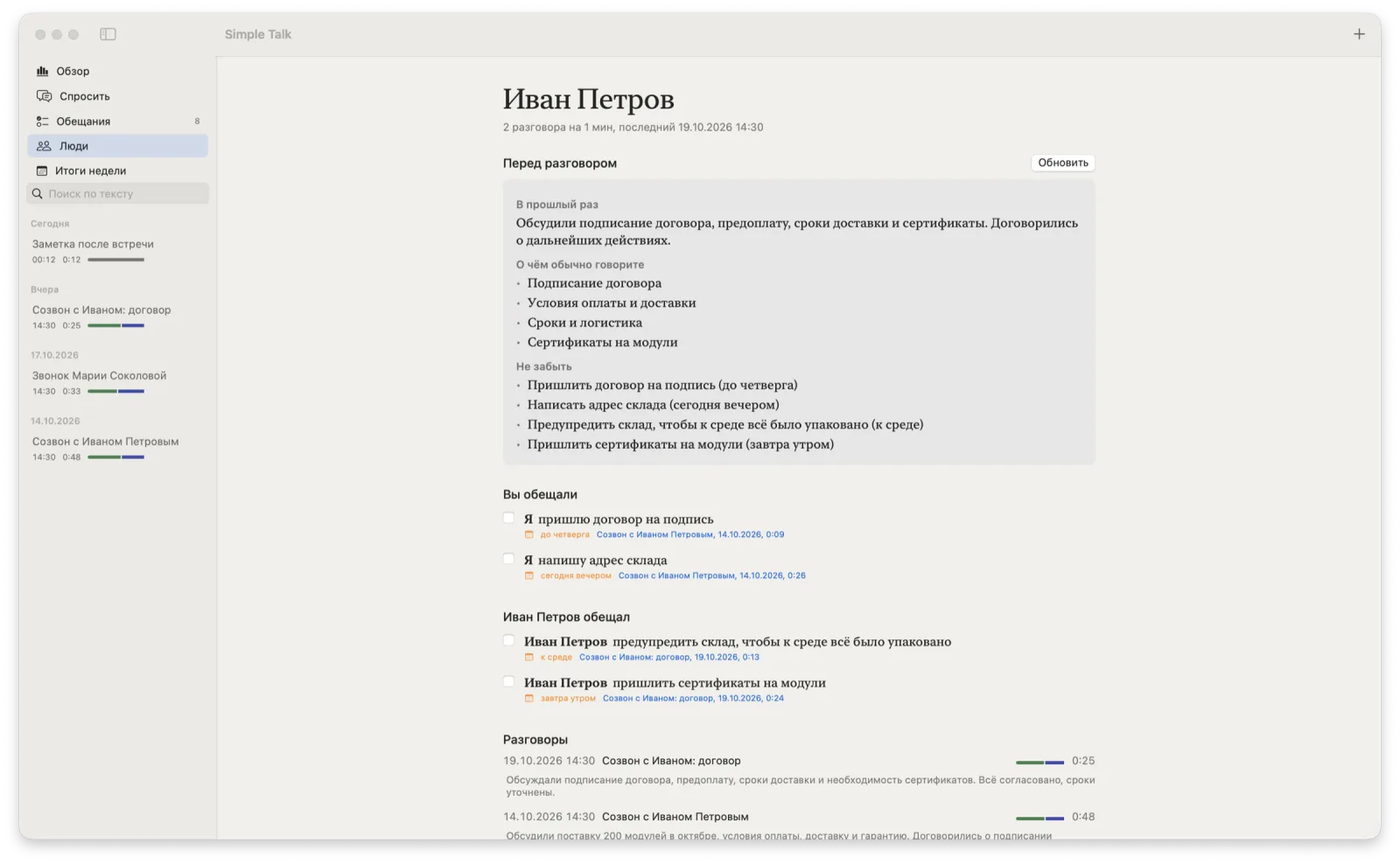Click the Спросить chat bubble icon
The height and width of the screenshot is (864, 1400).
point(44,96)
